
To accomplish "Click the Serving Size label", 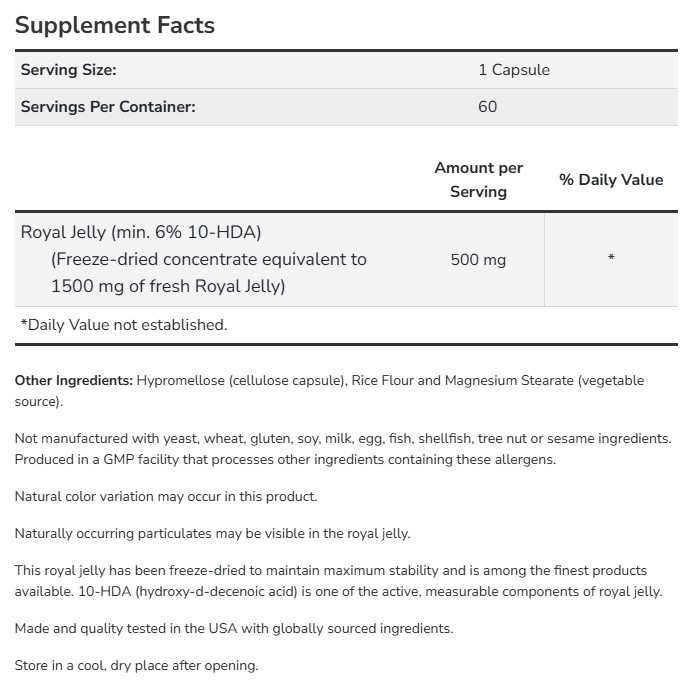I will [x=69, y=70].
